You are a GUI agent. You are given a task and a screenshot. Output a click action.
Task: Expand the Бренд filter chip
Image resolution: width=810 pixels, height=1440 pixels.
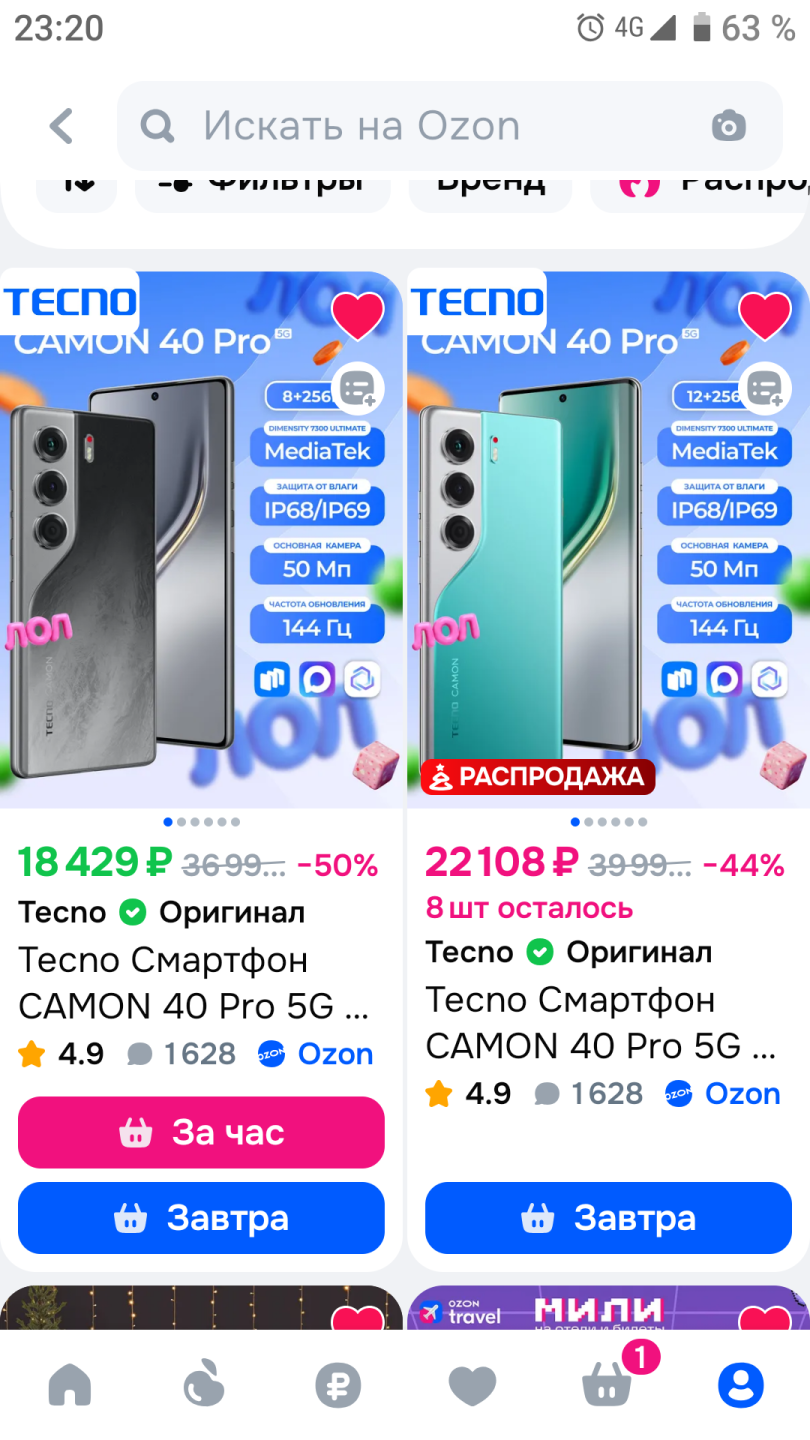coord(490,186)
